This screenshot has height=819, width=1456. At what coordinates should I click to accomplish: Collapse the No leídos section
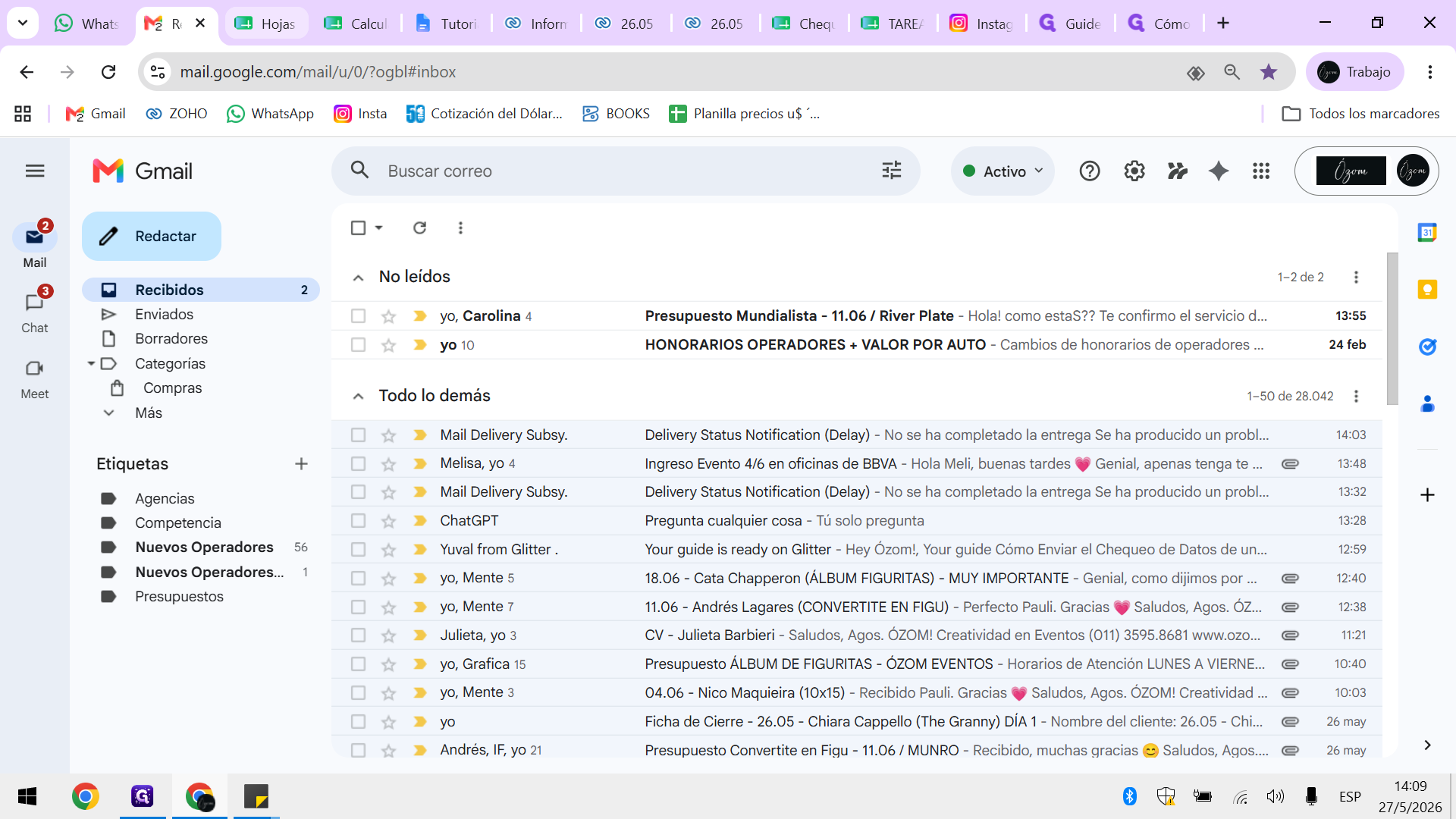358,278
